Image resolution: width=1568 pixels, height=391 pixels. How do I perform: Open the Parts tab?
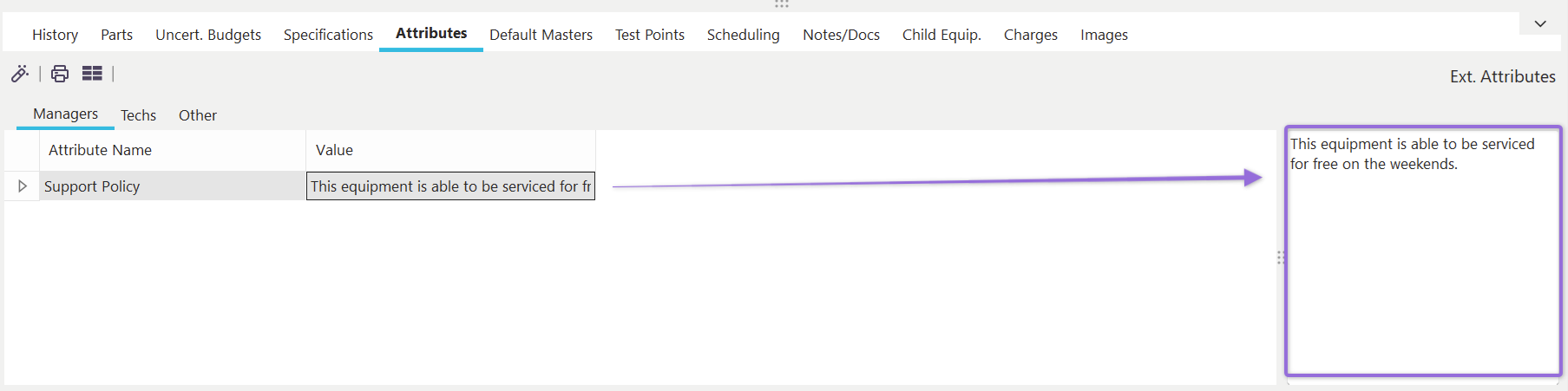116,35
